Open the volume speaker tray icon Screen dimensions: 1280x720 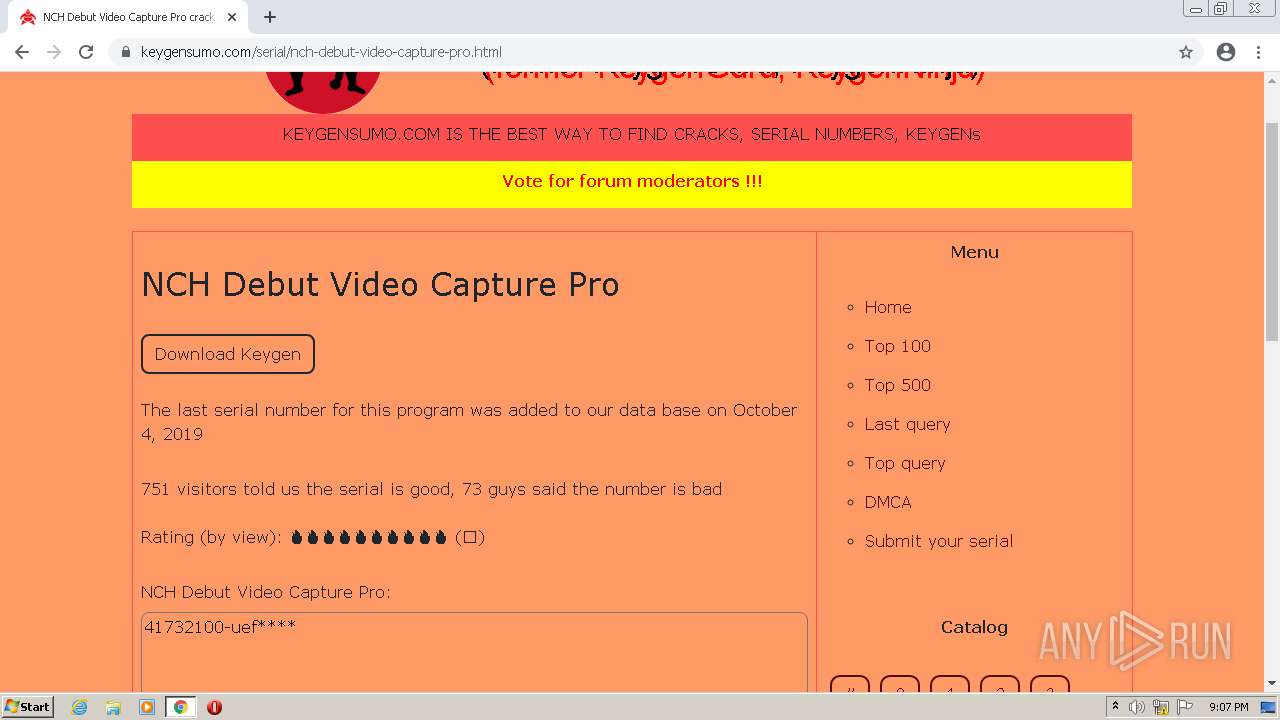(1137, 707)
